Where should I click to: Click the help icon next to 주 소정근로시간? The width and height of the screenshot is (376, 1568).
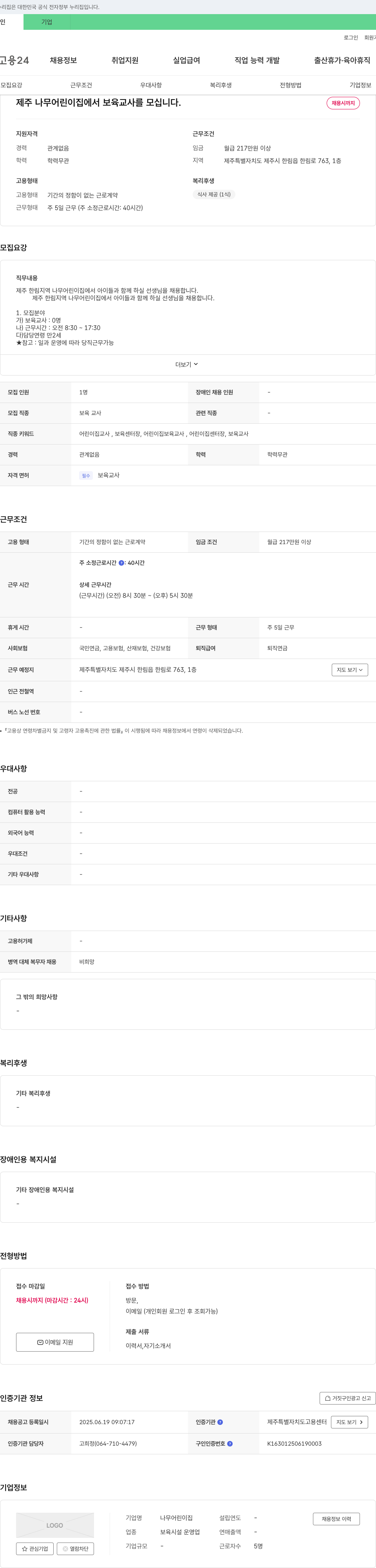tap(121, 563)
